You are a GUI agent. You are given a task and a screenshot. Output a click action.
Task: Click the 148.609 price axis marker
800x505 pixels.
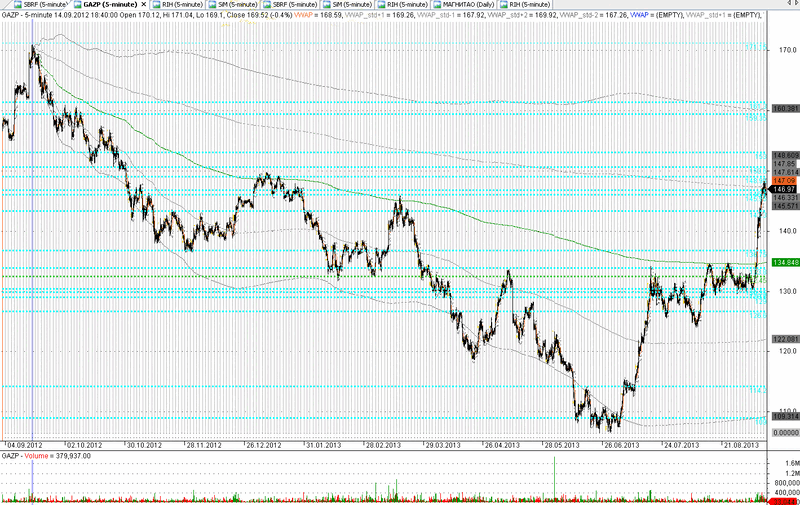[x=786, y=155]
